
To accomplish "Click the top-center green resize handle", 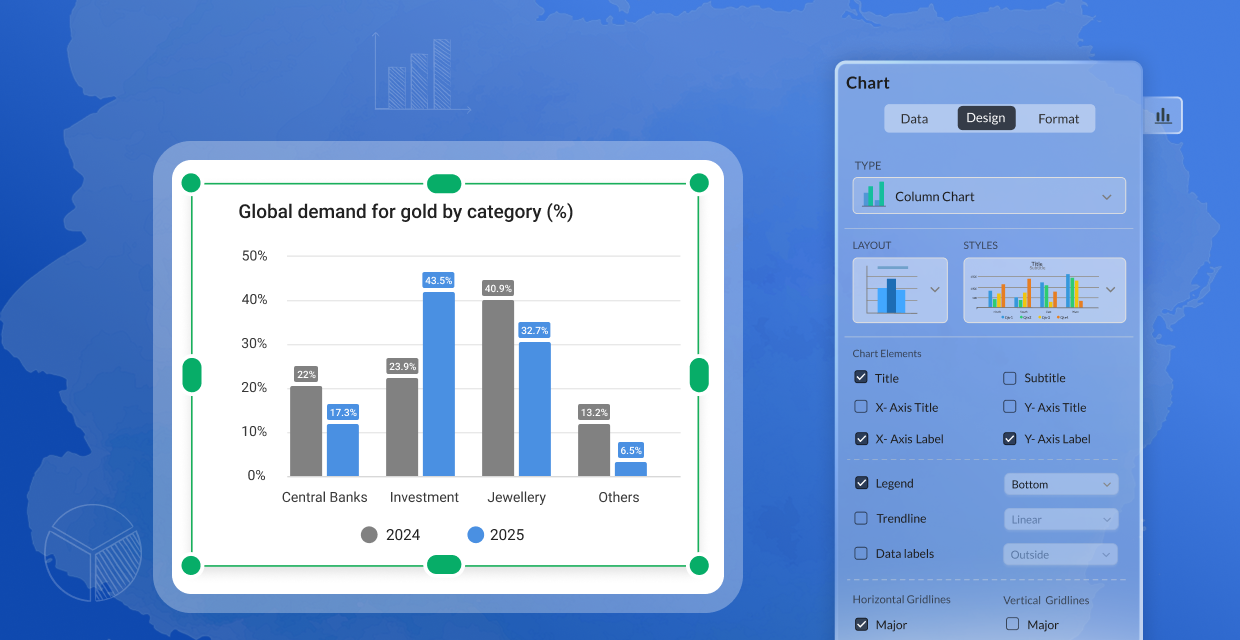I will pos(444,183).
